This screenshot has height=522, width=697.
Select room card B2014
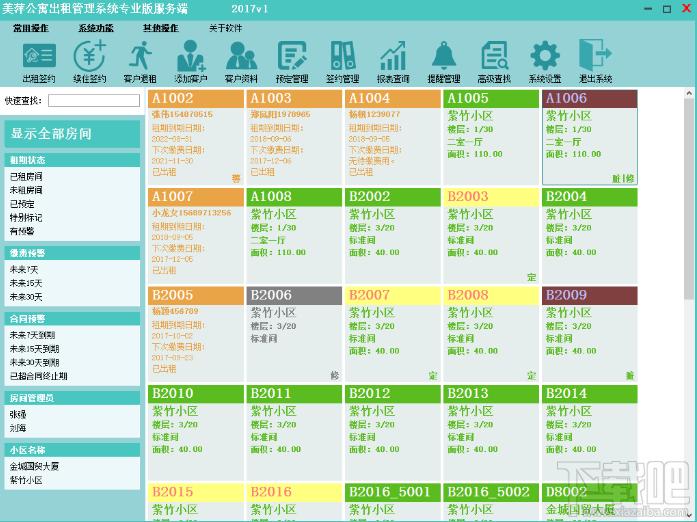tap(590, 433)
